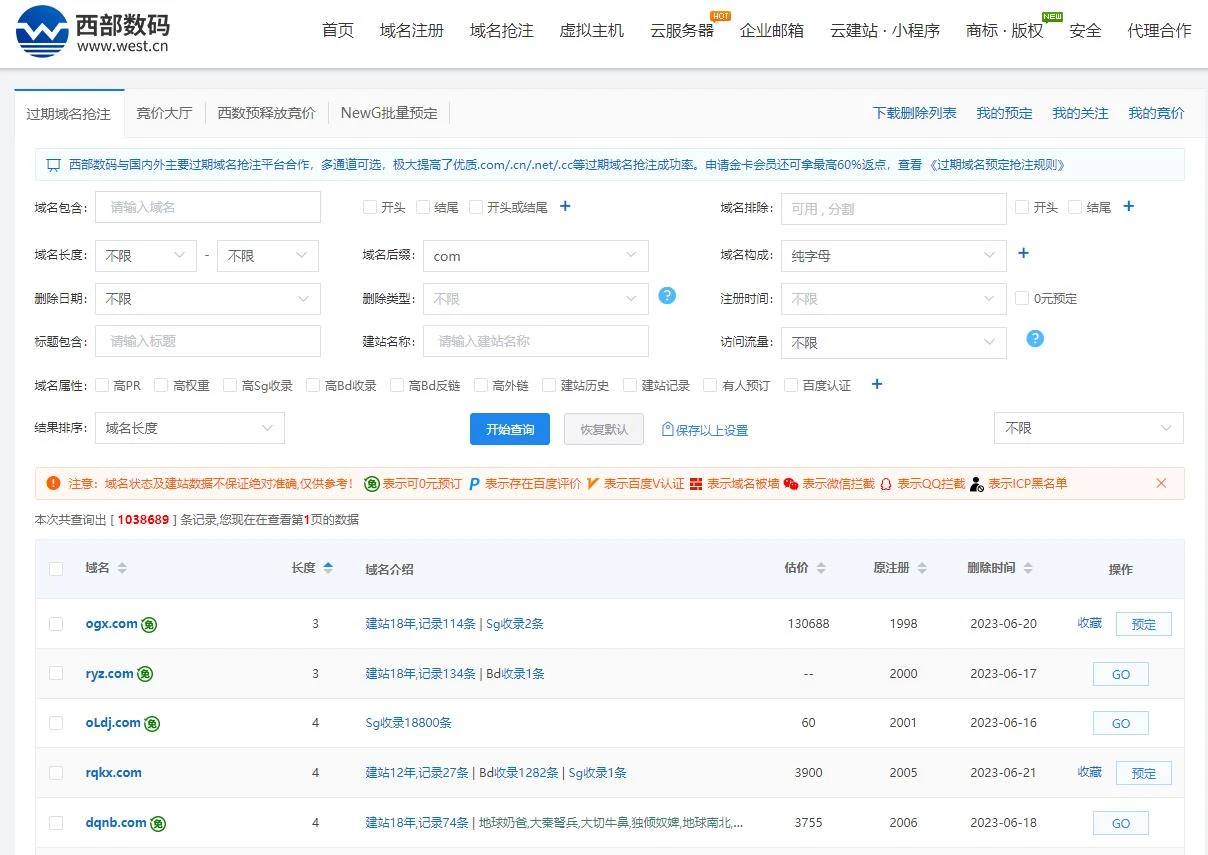Open the first 域名长度 dropdown

146,256
